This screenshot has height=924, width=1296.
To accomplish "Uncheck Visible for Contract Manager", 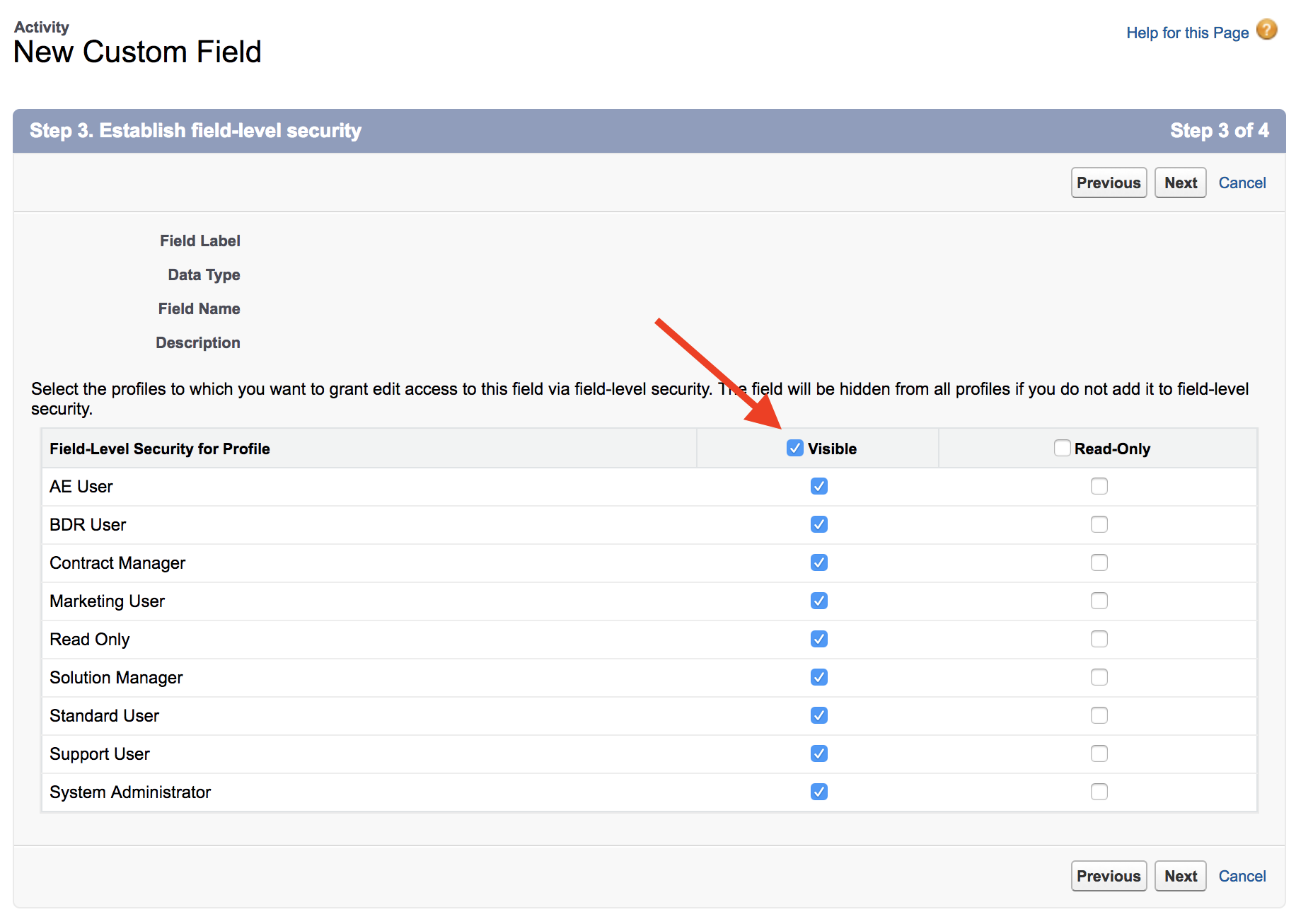I will [x=819, y=562].
